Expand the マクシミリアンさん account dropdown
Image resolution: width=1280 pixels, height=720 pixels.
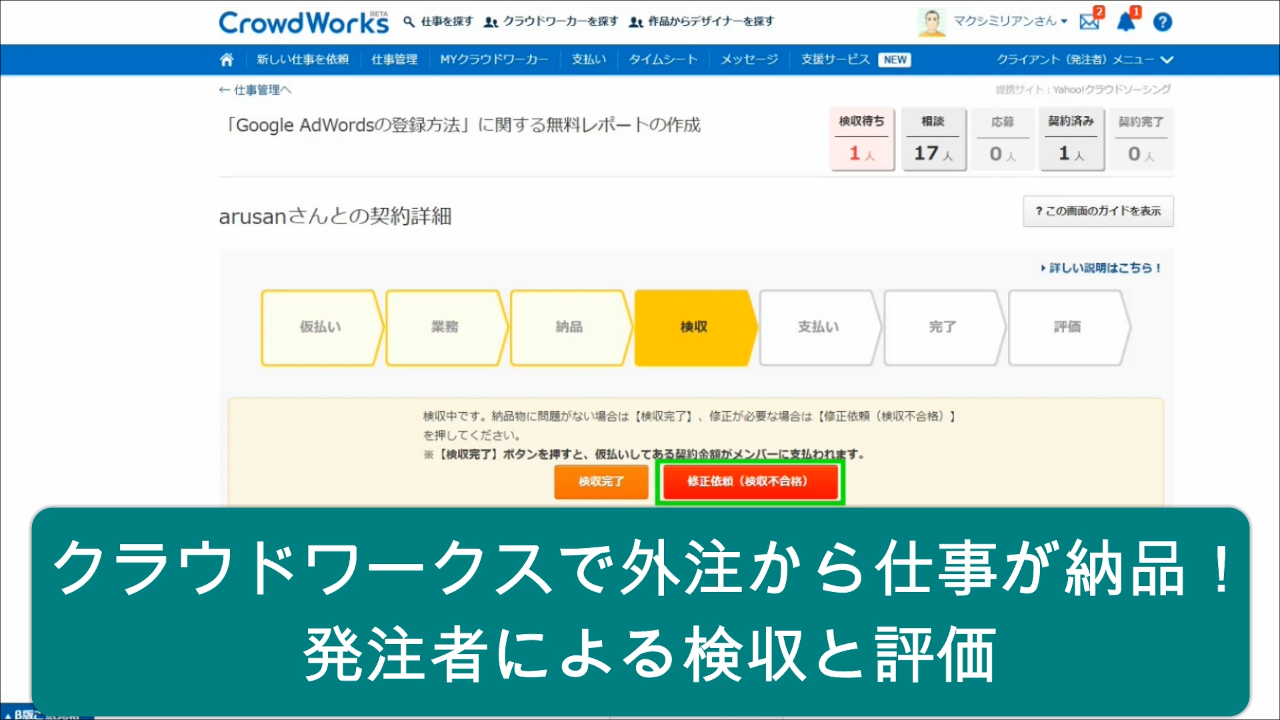1012,21
